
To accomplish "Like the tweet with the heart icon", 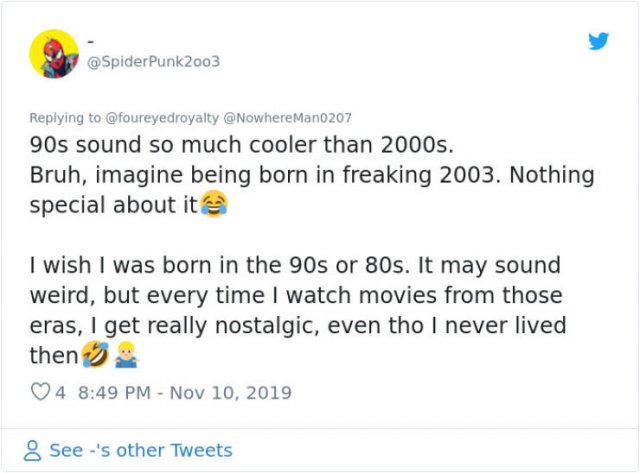I will tap(41, 392).
